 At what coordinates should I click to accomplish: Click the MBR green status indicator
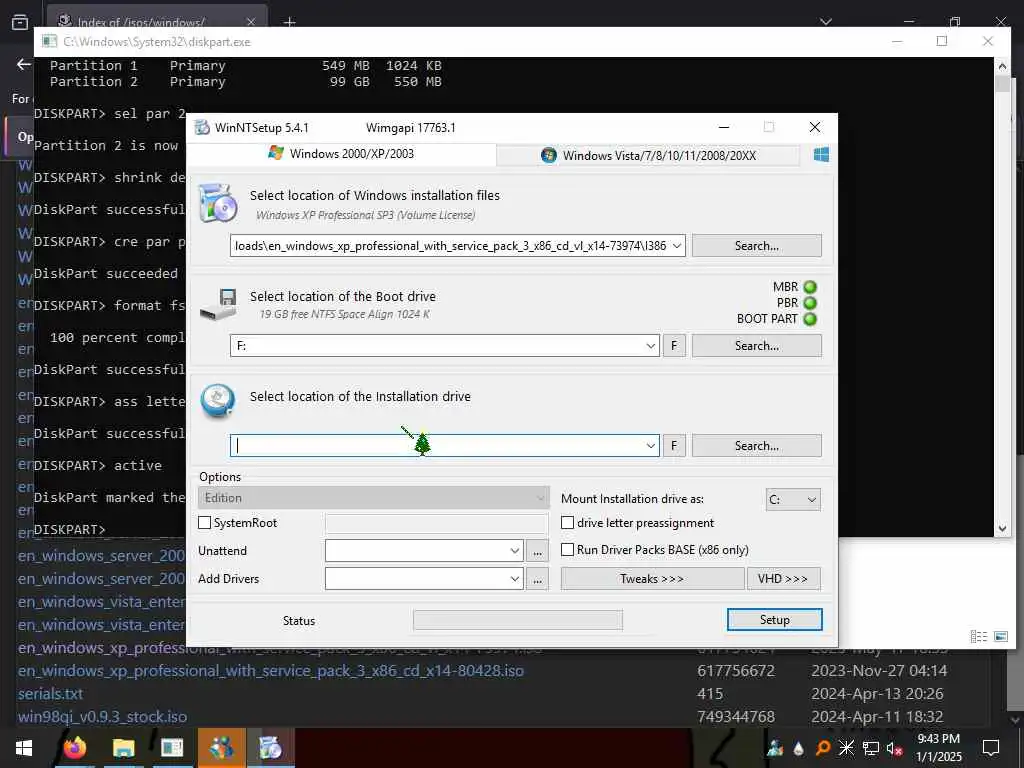point(810,287)
